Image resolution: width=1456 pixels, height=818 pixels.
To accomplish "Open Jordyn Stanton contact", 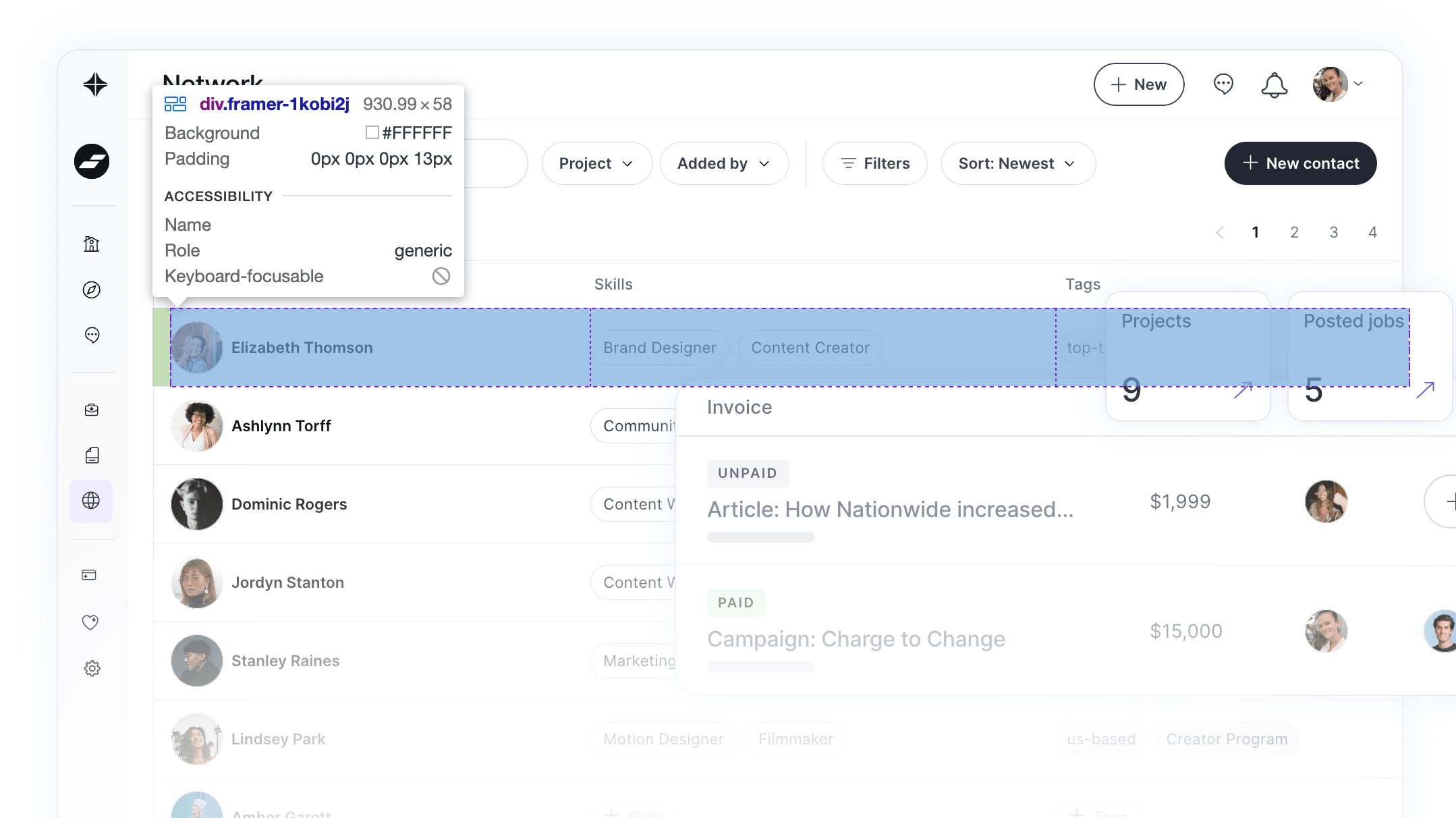I will pos(287,582).
